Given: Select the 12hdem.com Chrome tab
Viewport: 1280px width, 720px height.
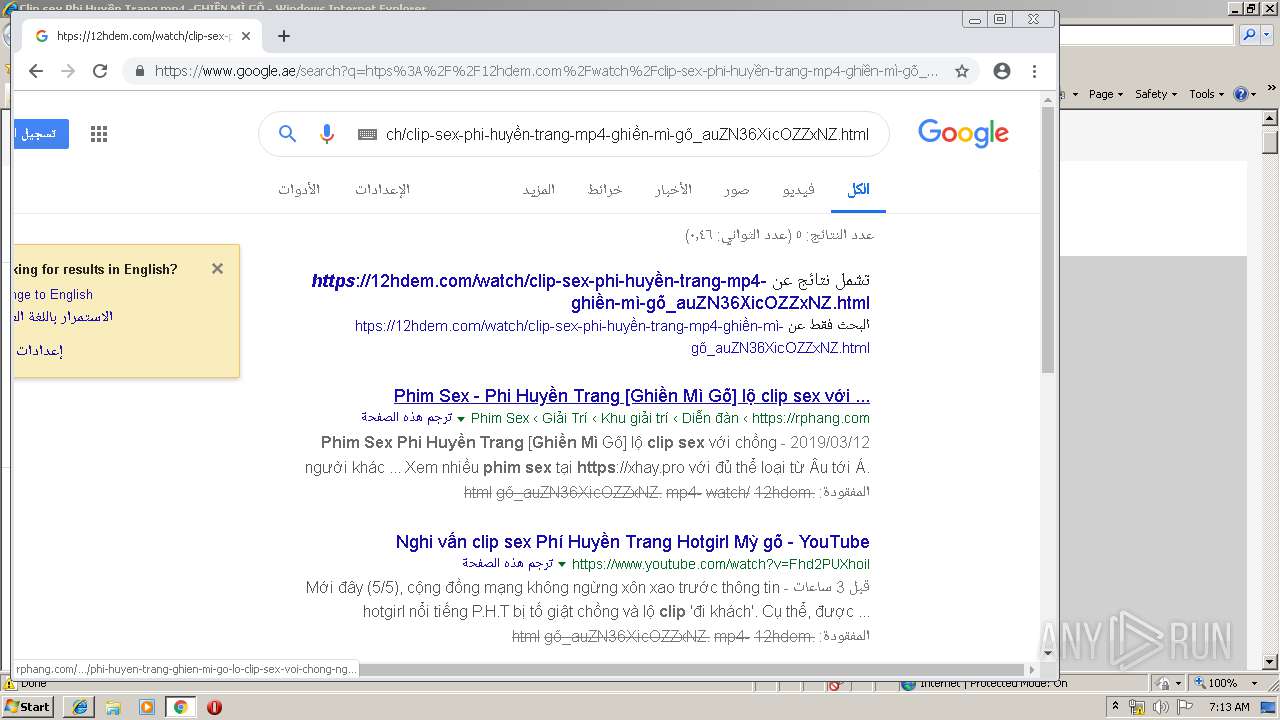Looking at the screenshot, I should coord(141,36).
